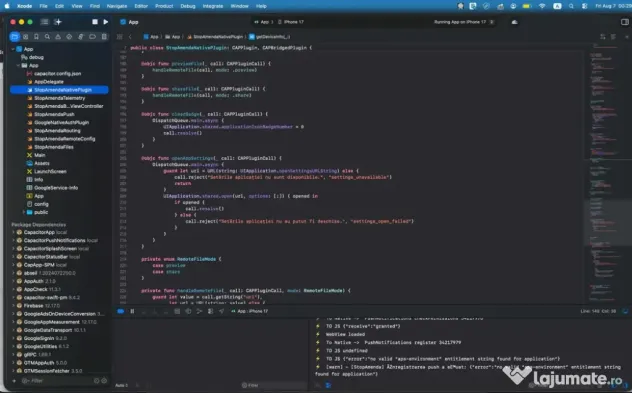Open the Test navigator diamond icon

click(x=69, y=37)
